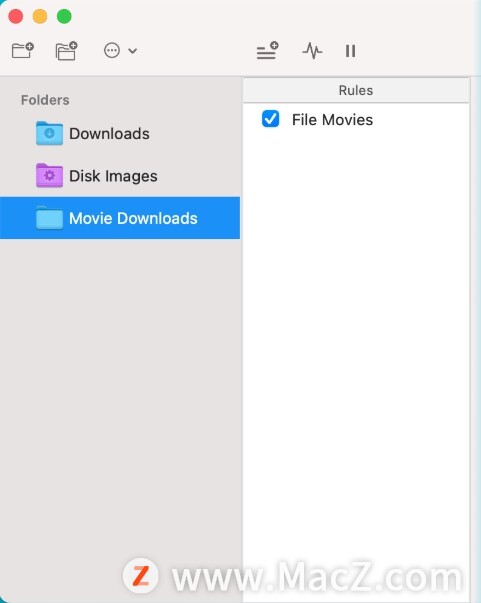Click the add folder group icon
Image resolution: width=481 pixels, height=603 pixels.
[67, 51]
